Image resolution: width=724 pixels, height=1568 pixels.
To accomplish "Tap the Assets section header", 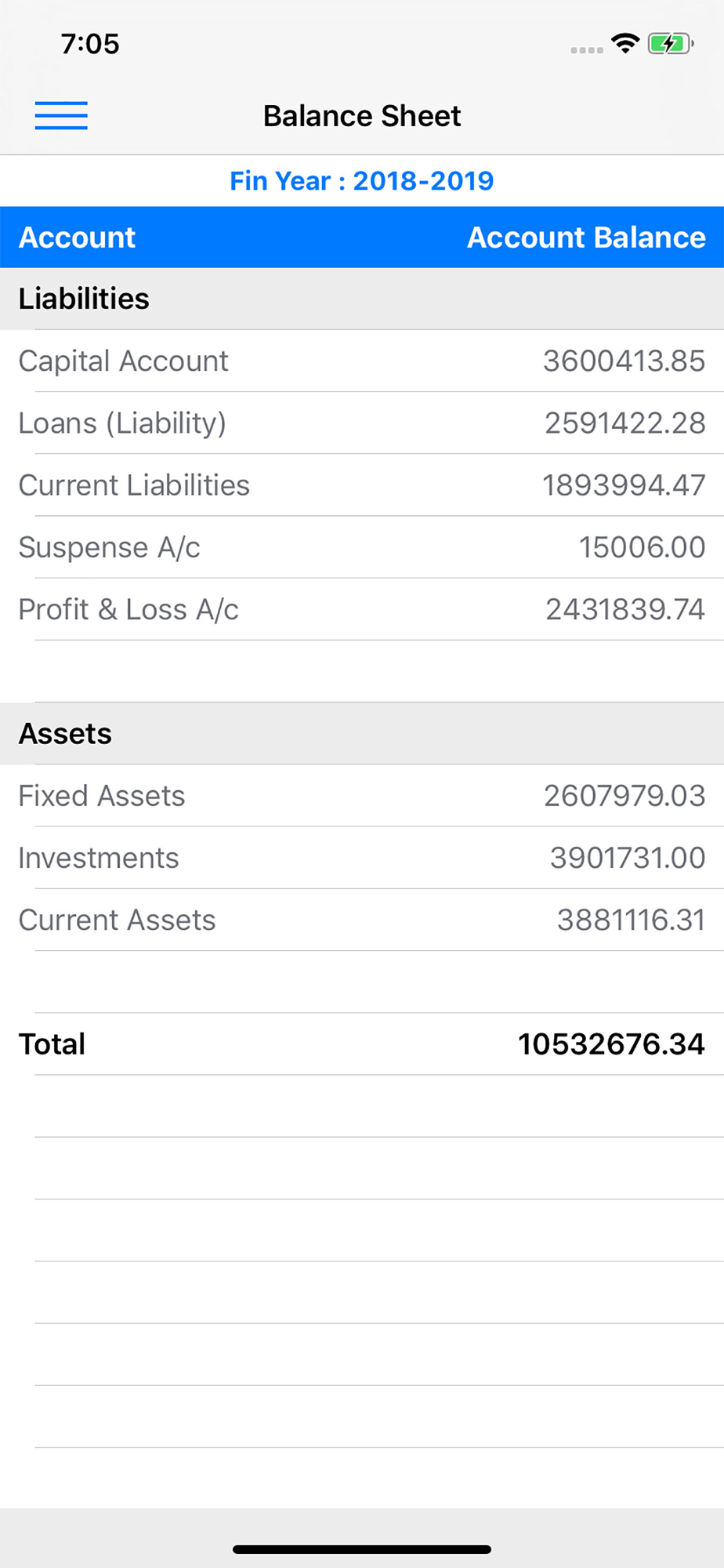I will (x=362, y=734).
